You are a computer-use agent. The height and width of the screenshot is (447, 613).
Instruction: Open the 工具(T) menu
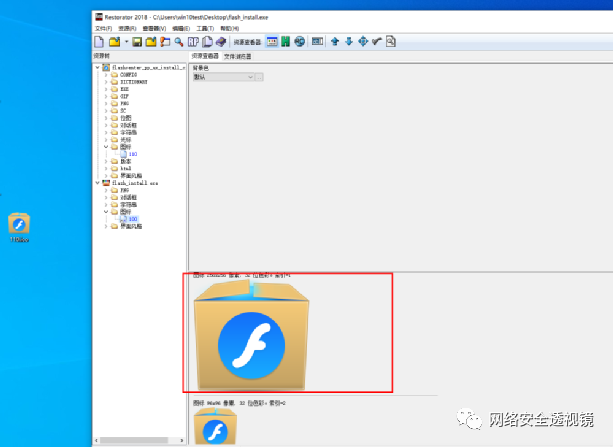(205, 29)
